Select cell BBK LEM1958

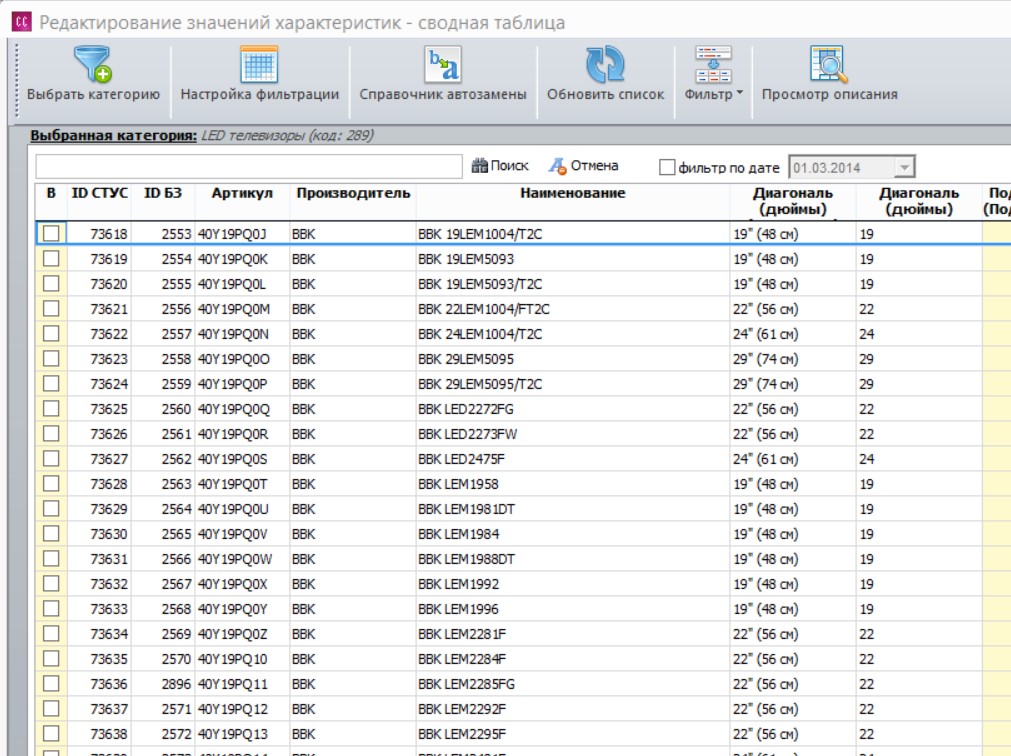pyautogui.click(x=573, y=484)
